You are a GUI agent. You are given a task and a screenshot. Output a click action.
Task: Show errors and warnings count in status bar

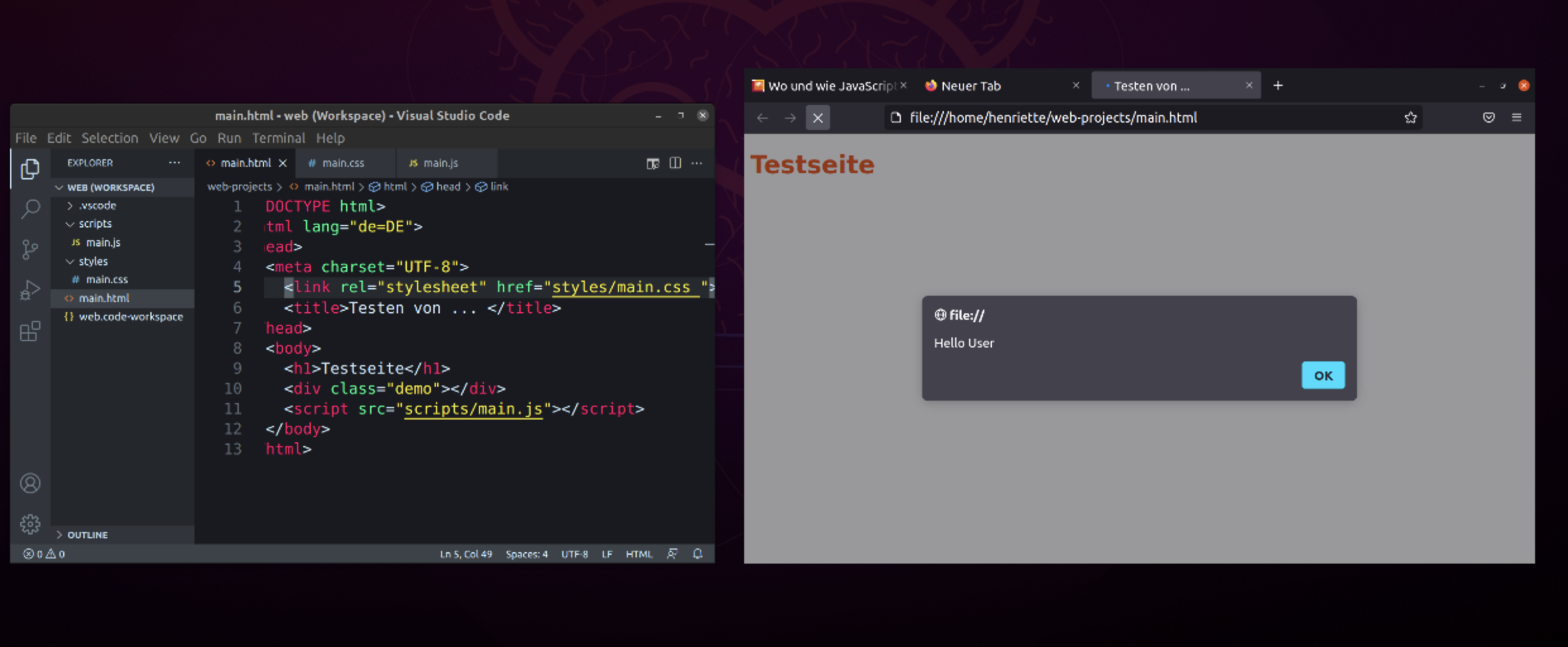click(x=44, y=554)
